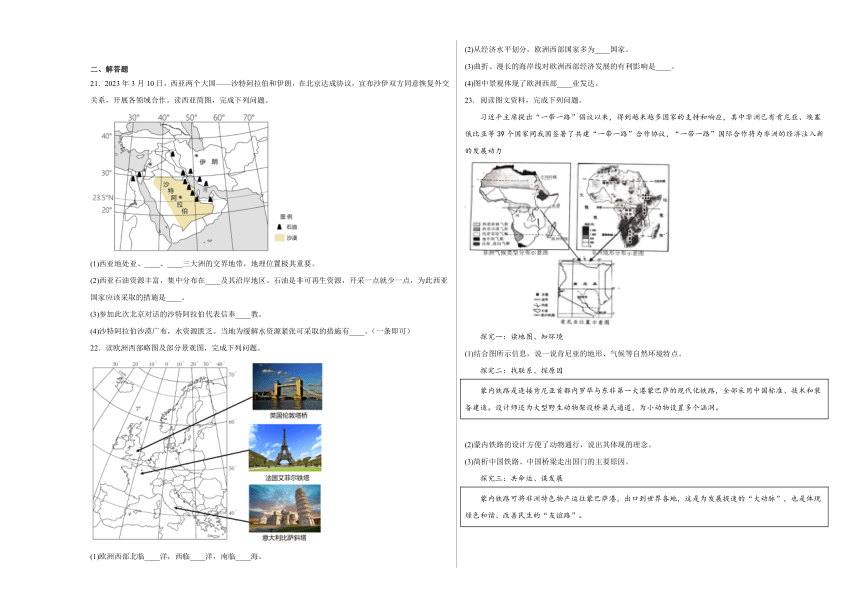Click the "沙漠" legend entry

coord(286,238)
